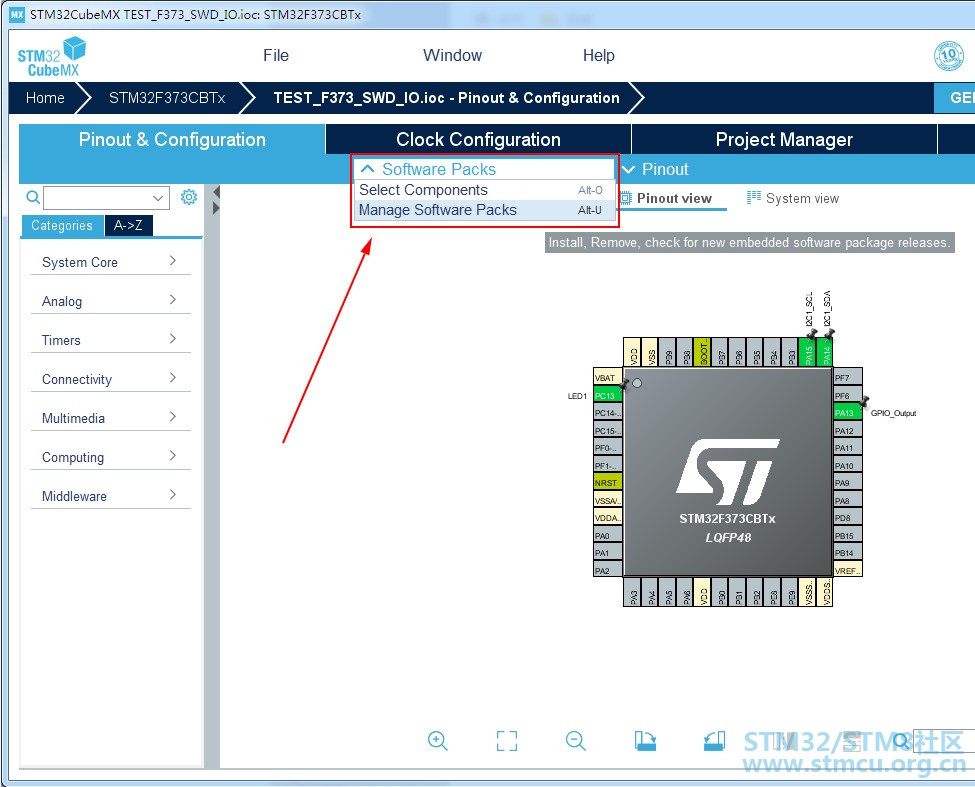Click the PA15 I2C1_SCL pin
This screenshot has width=975, height=787.
pos(808,352)
